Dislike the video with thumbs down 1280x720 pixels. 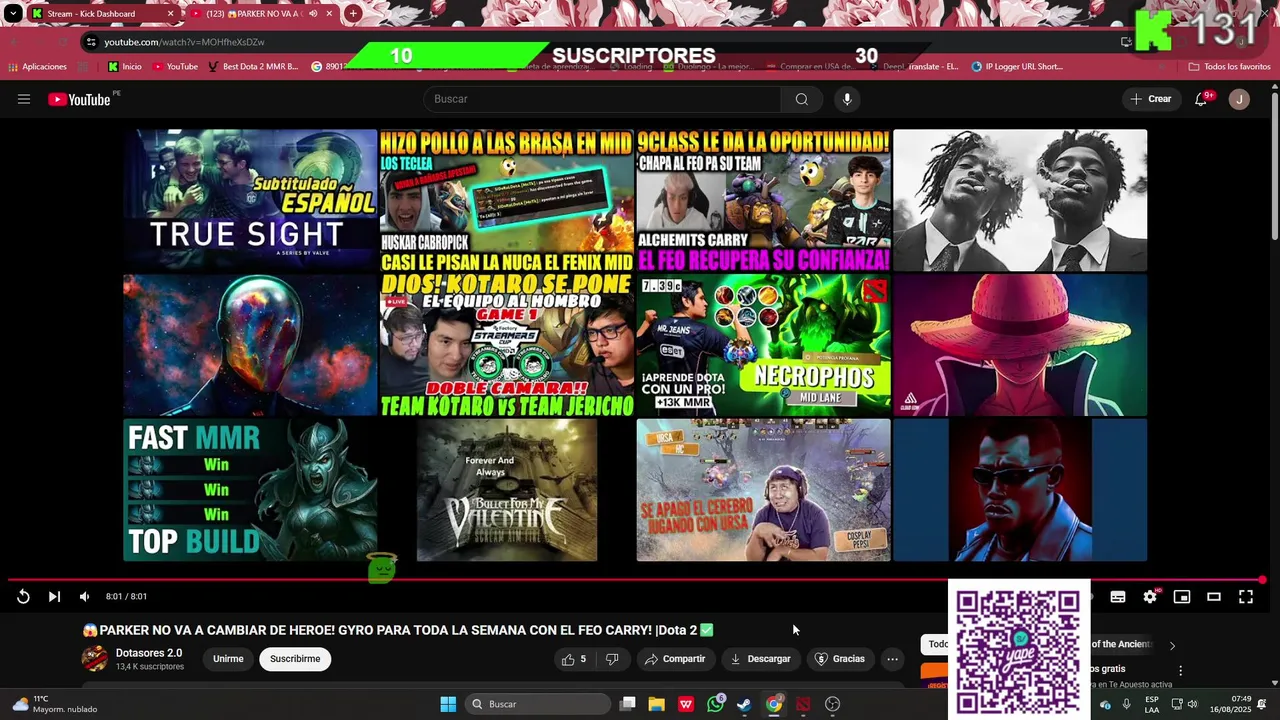pos(612,659)
